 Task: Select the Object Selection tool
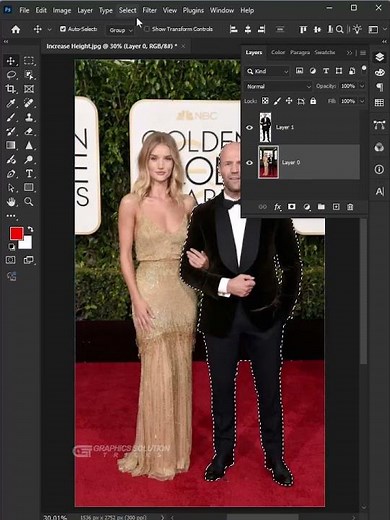point(29,75)
